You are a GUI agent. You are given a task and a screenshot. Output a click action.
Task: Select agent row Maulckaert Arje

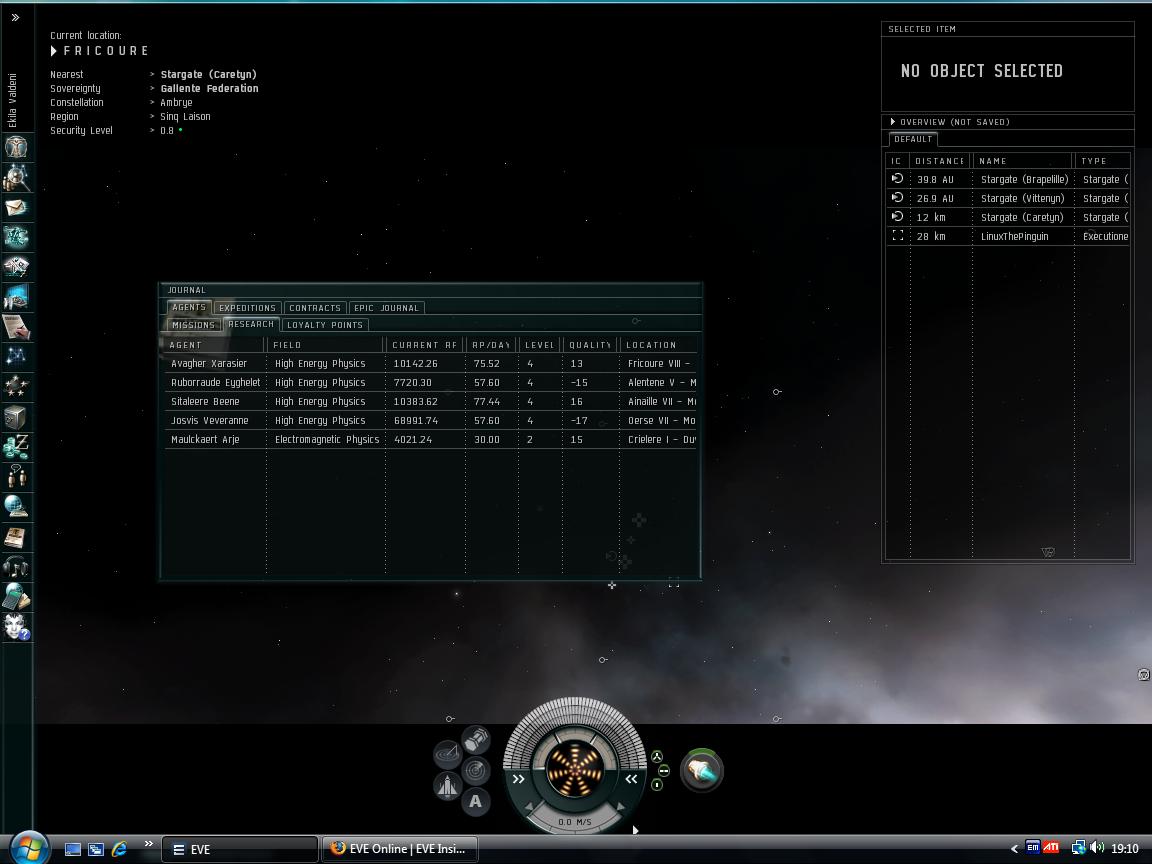(431, 440)
